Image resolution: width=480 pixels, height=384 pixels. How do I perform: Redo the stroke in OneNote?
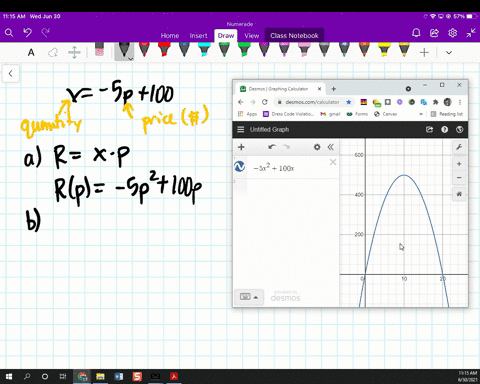click(x=46, y=33)
